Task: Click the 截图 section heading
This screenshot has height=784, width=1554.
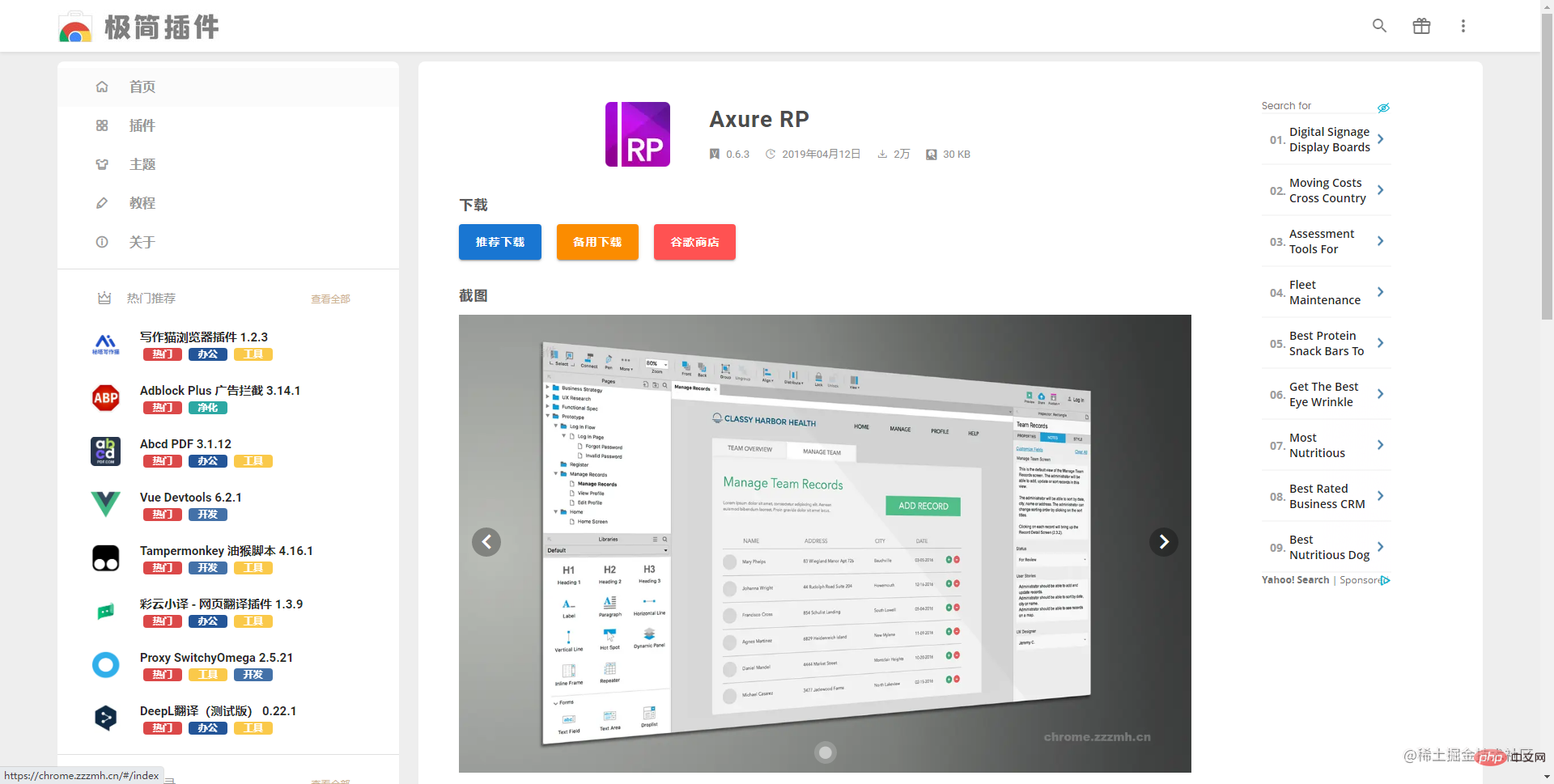Action: tap(473, 295)
